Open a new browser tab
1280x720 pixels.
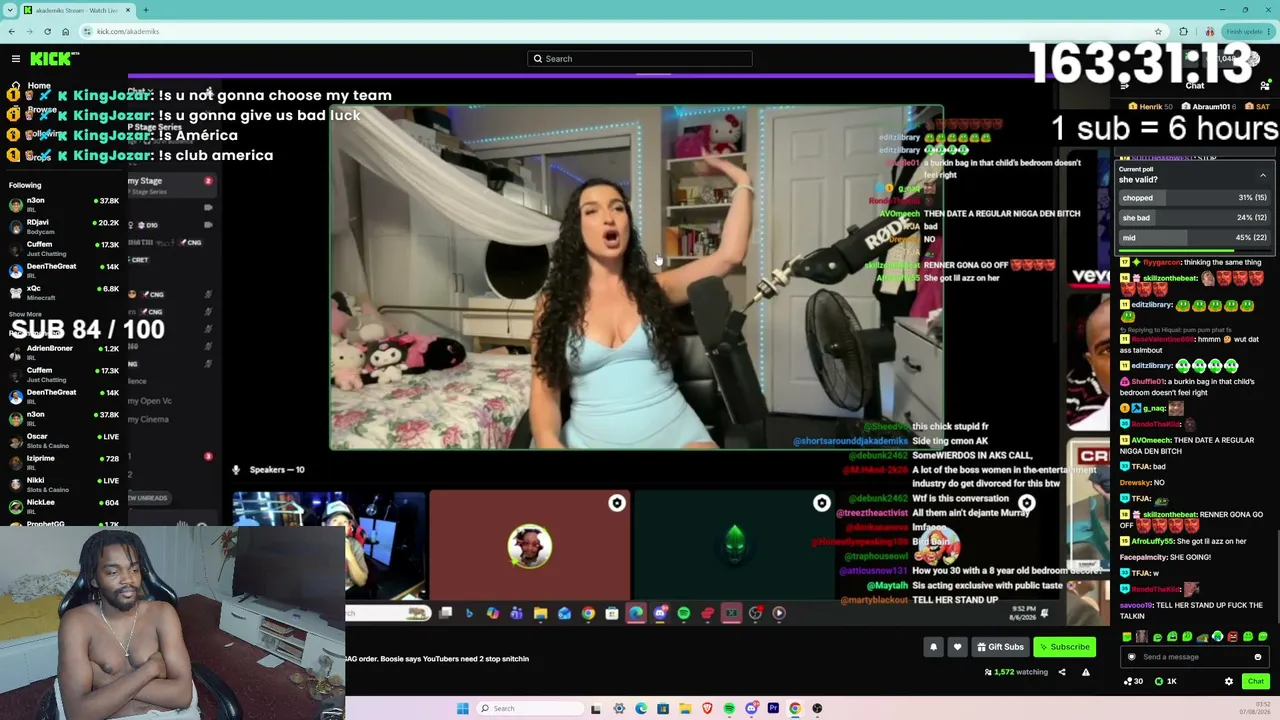145,10
